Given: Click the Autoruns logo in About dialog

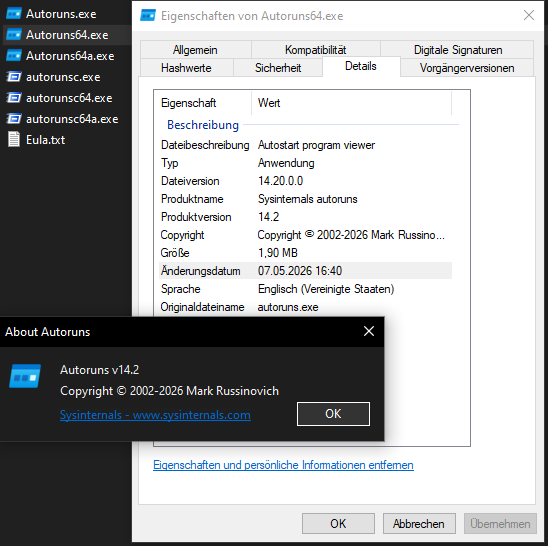Looking at the screenshot, I should (x=25, y=376).
